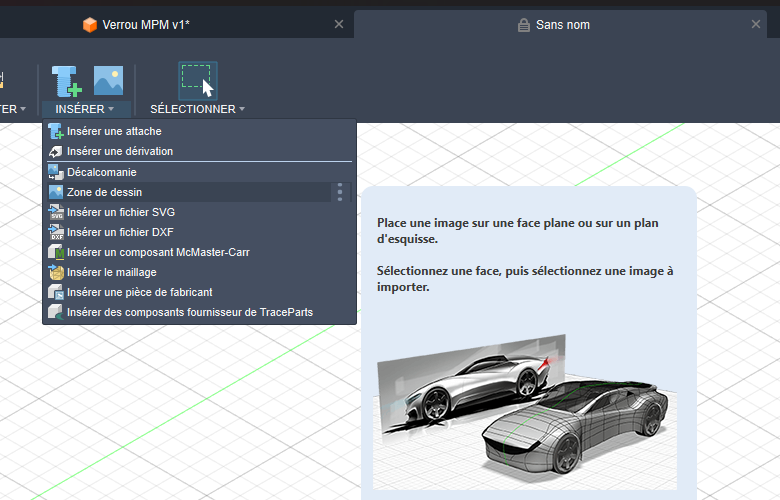Expand the partially hidden toolbar dropdown at left
Screen dimensions: 780x500
(x=12, y=109)
